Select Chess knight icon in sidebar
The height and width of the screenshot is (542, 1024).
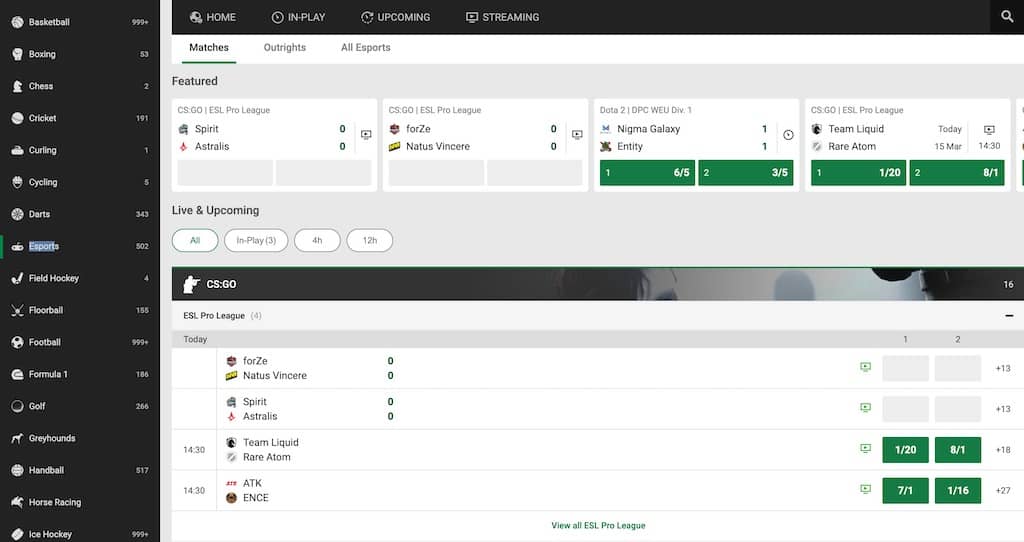[18, 86]
